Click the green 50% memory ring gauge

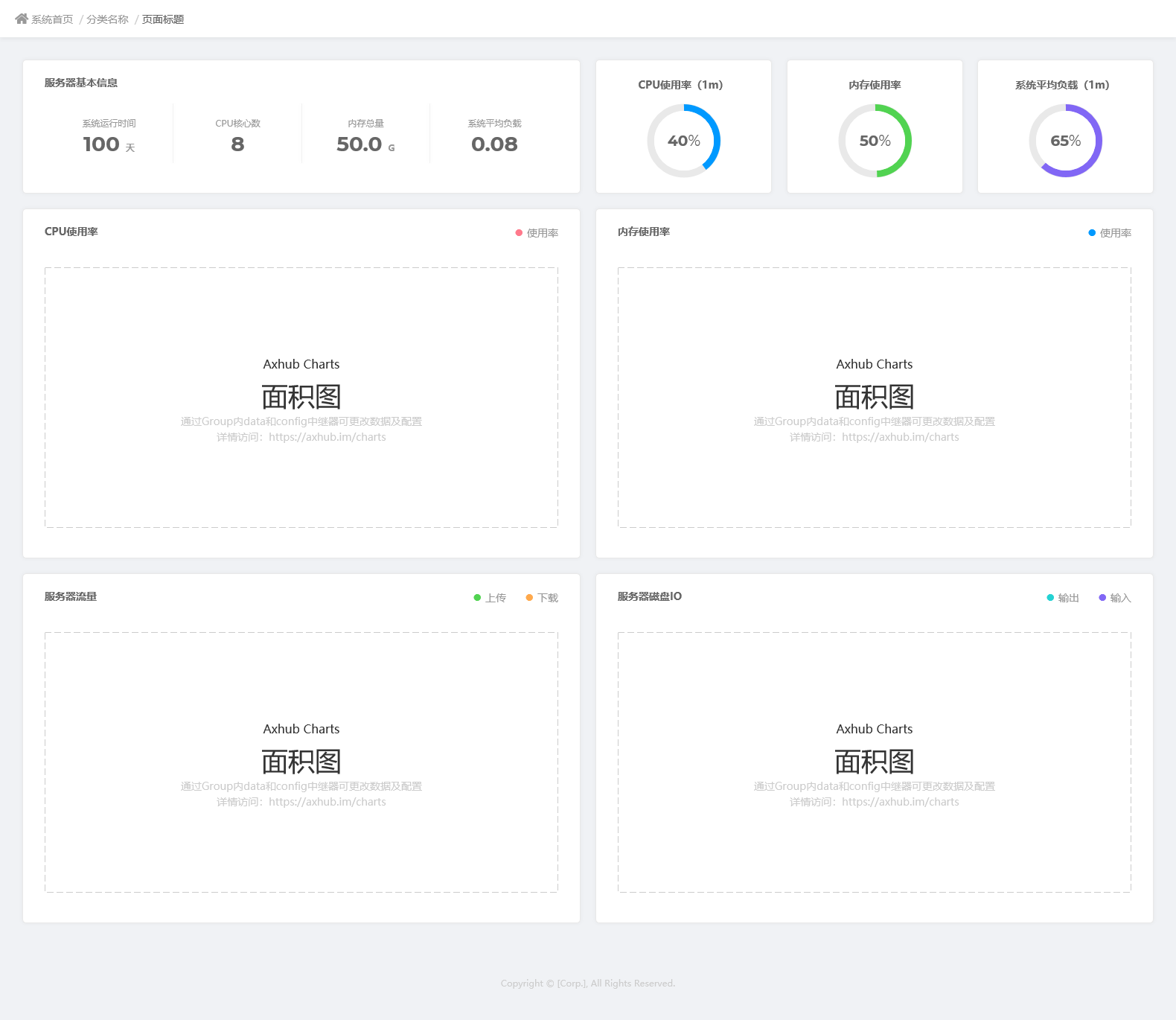coord(875,141)
